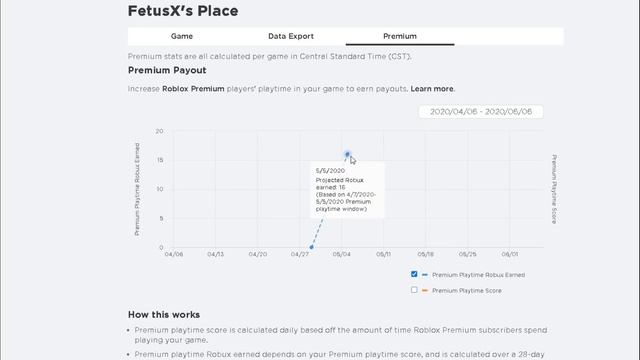Switch to the Game tab
Viewport: 640px width, 360px height.
[182, 36]
